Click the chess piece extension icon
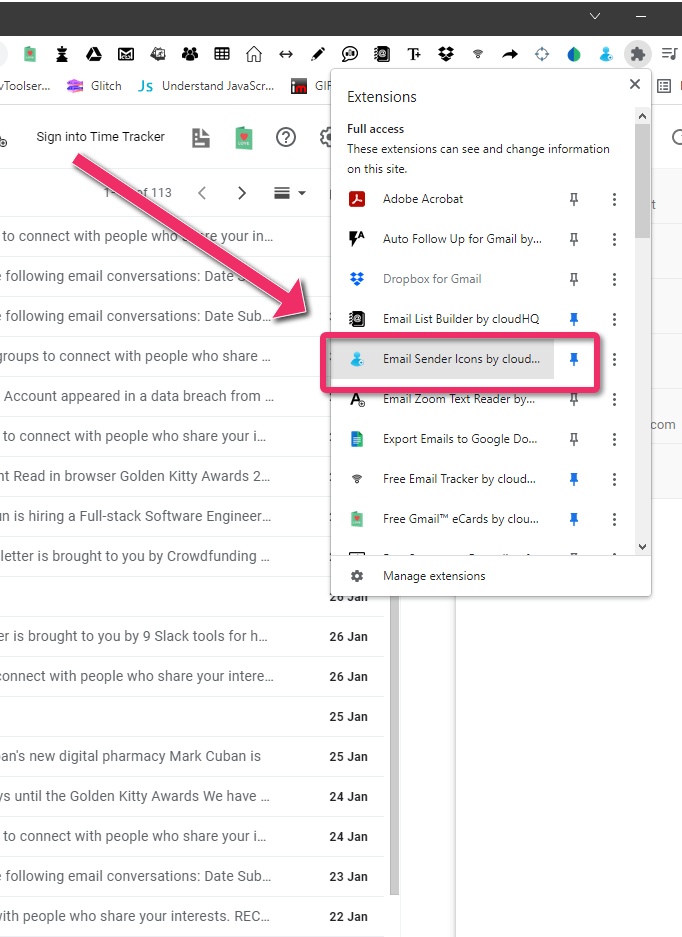682x937 pixels. [62, 54]
